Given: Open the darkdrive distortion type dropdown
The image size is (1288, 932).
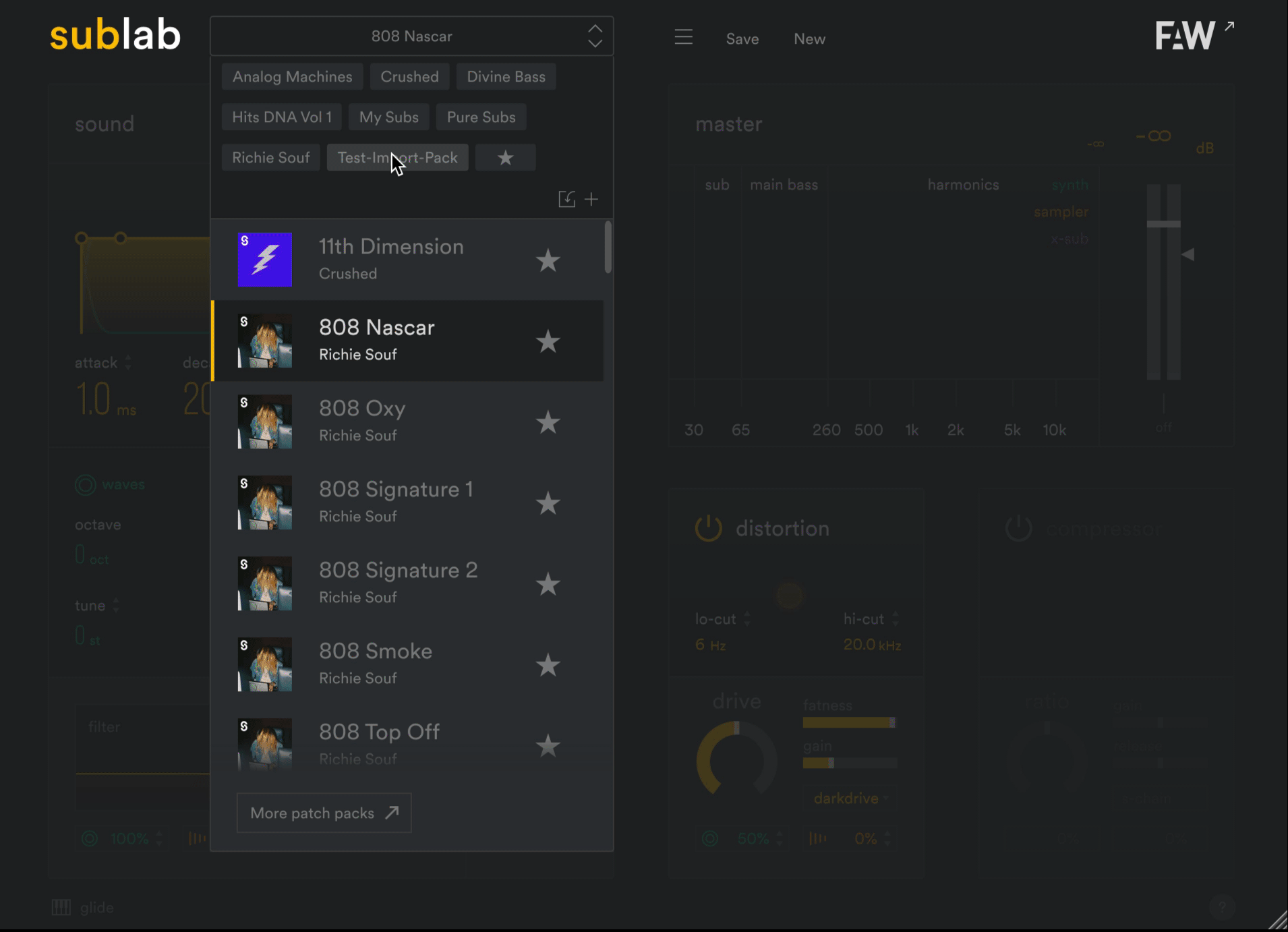Looking at the screenshot, I should [x=850, y=798].
